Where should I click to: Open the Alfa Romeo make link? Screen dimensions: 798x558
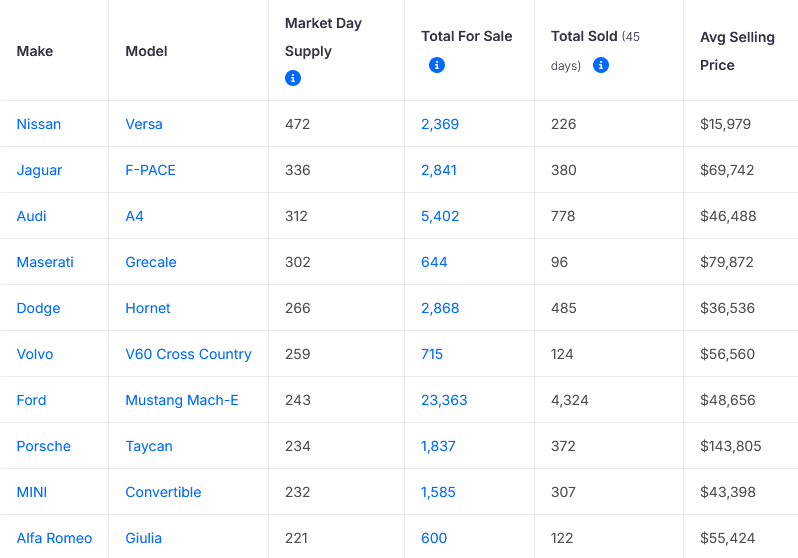[54, 538]
